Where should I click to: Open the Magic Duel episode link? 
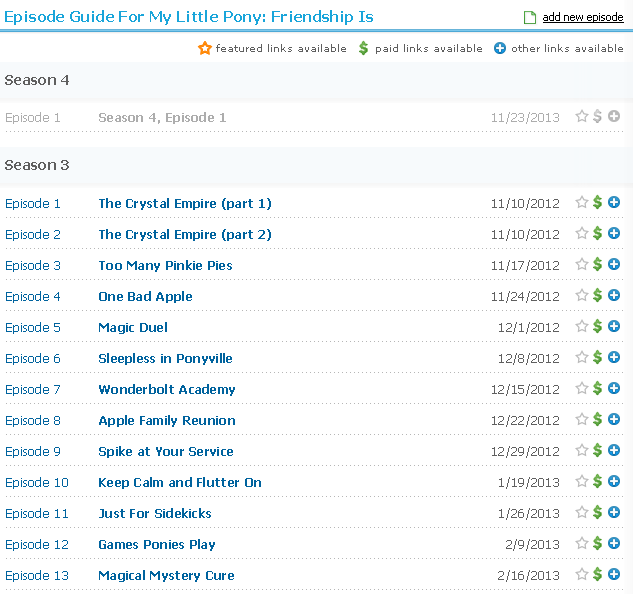coord(133,327)
